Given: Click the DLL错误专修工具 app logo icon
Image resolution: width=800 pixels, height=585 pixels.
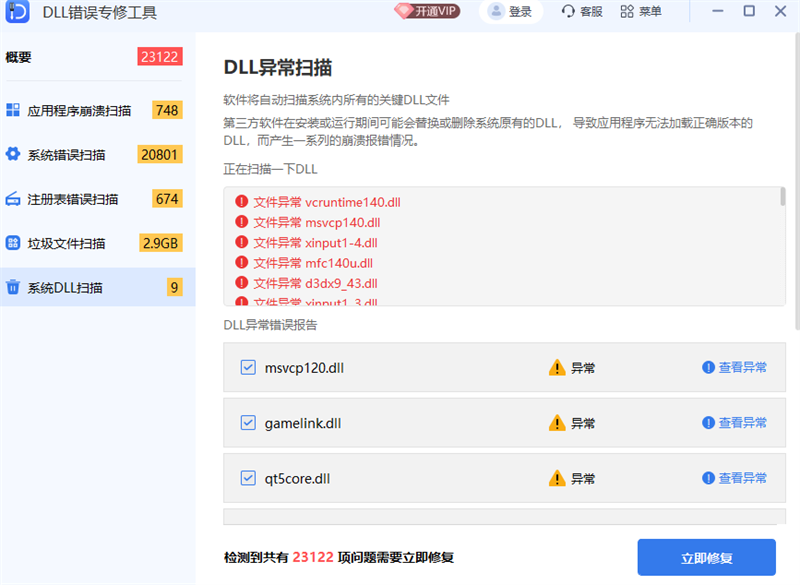Looking at the screenshot, I should point(17,13).
